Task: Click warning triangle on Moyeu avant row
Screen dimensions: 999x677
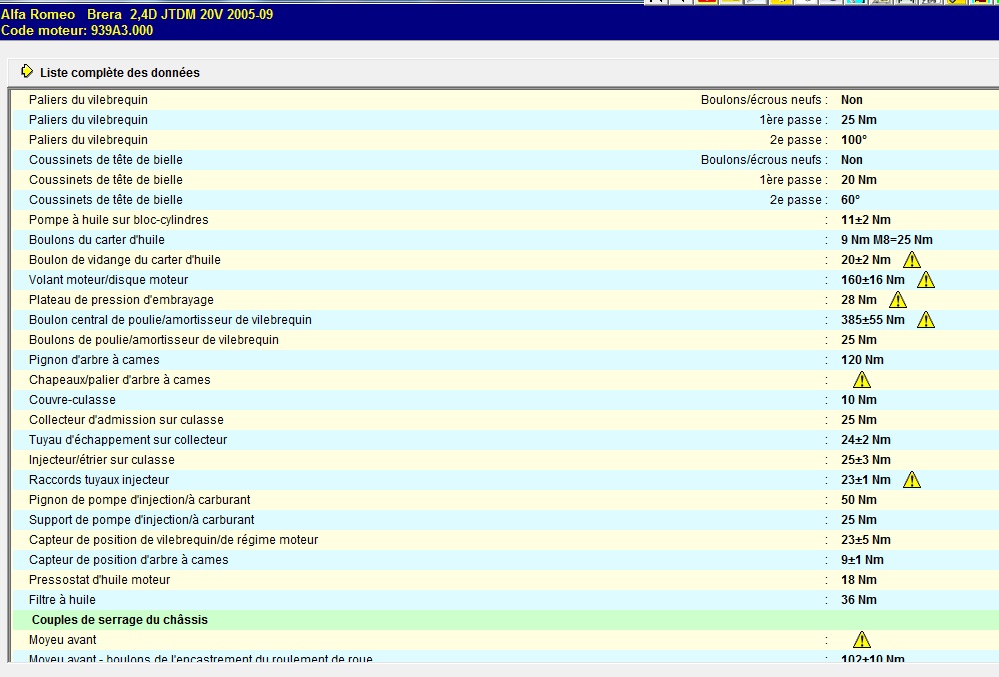Action: click(x=861, y=640)
